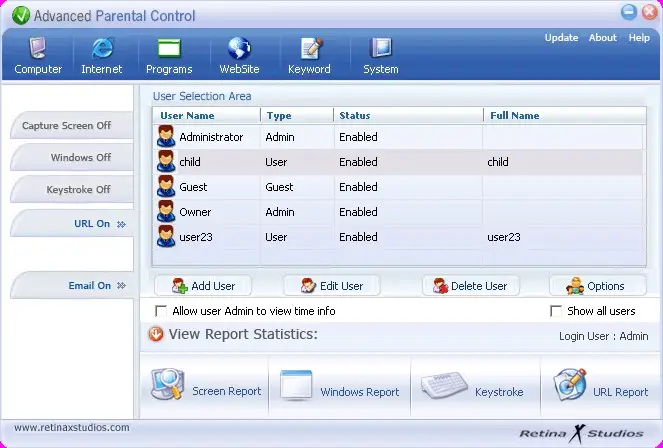Click the arrows icon beside Email On
The width and height of the screenshot is (663, 448).
pos(121,286)
